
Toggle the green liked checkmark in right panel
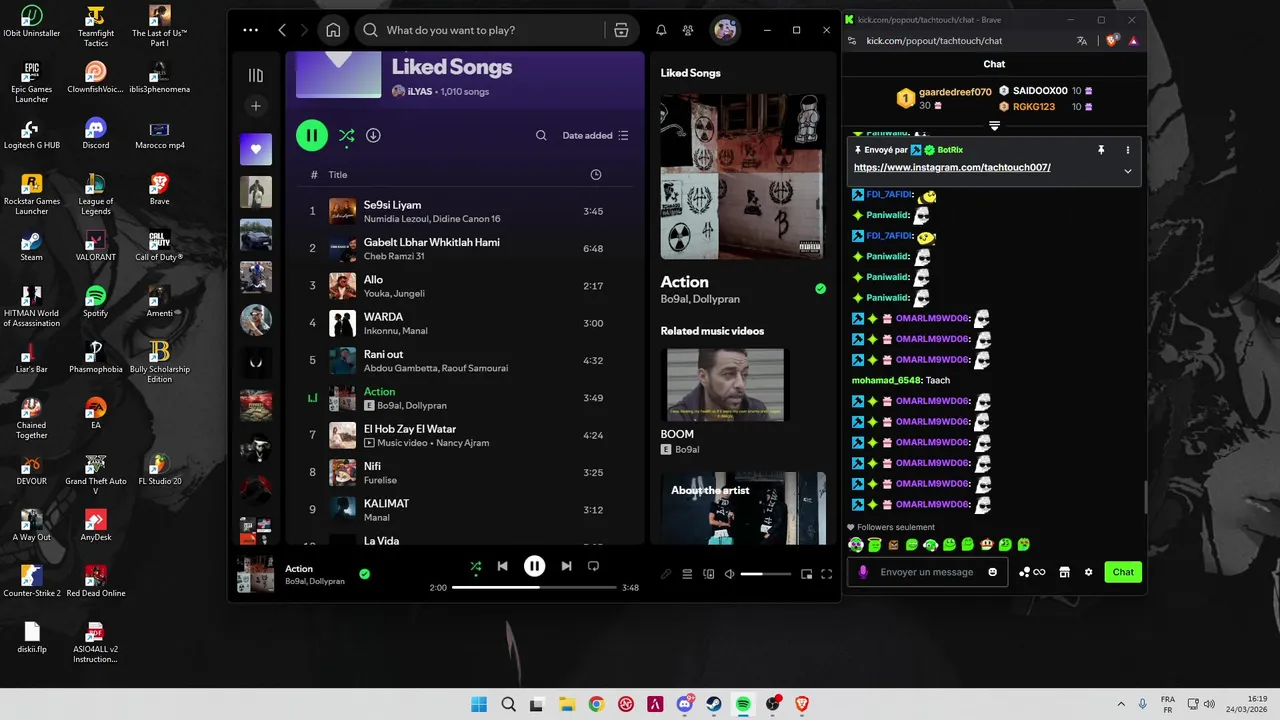820,289
